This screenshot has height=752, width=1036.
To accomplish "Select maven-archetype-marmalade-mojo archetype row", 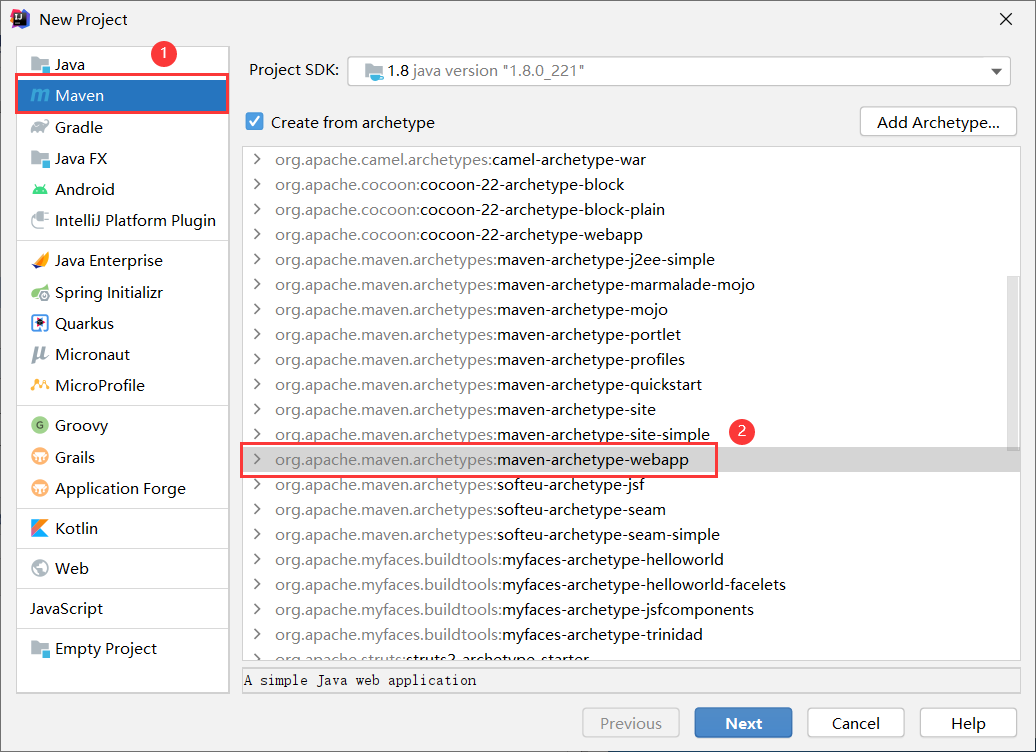I will pyautogui.click(x=632, y=284).
